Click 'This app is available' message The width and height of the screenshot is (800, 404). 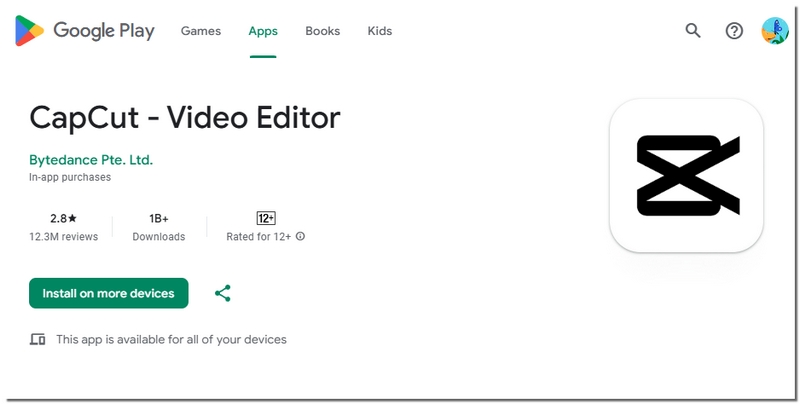[171, 339]
